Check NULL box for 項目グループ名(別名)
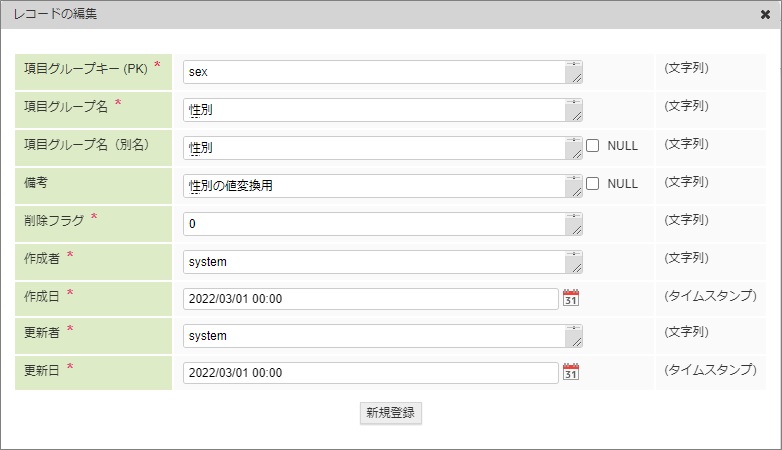Screen dimensions: 782x450 click(593, 145)
